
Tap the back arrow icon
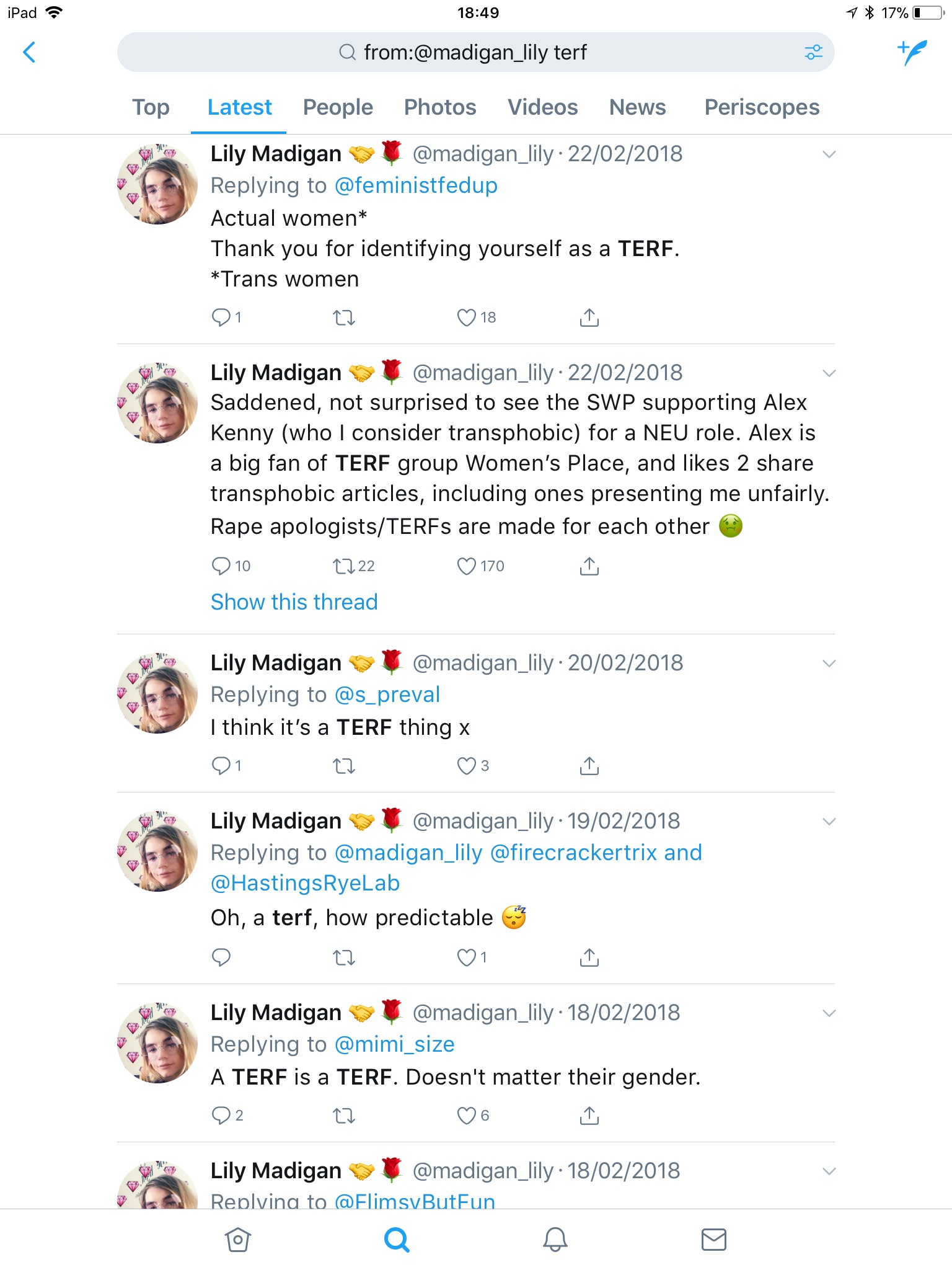tap(29, 53)
